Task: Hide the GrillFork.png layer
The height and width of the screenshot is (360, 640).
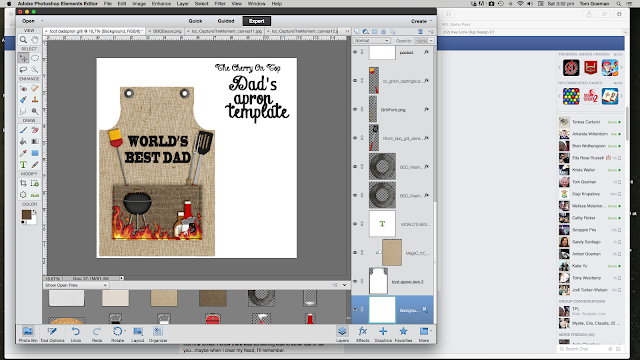Action: tap(355, 109)
